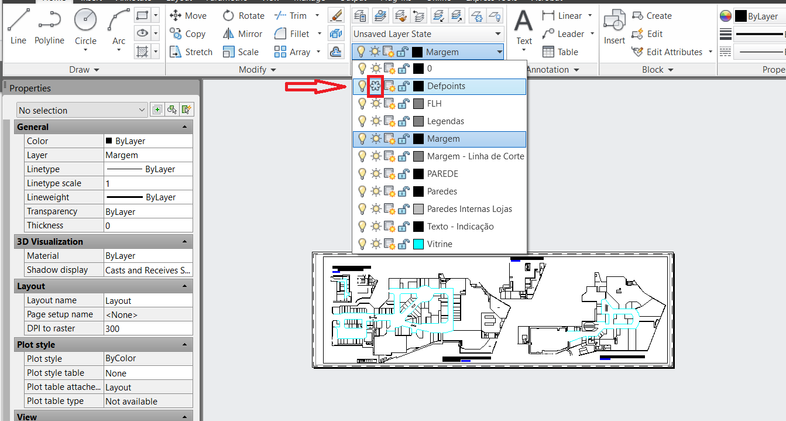Activate the Fillet command
The height and width of the screenshot is (421, 786).
[292, 34]
